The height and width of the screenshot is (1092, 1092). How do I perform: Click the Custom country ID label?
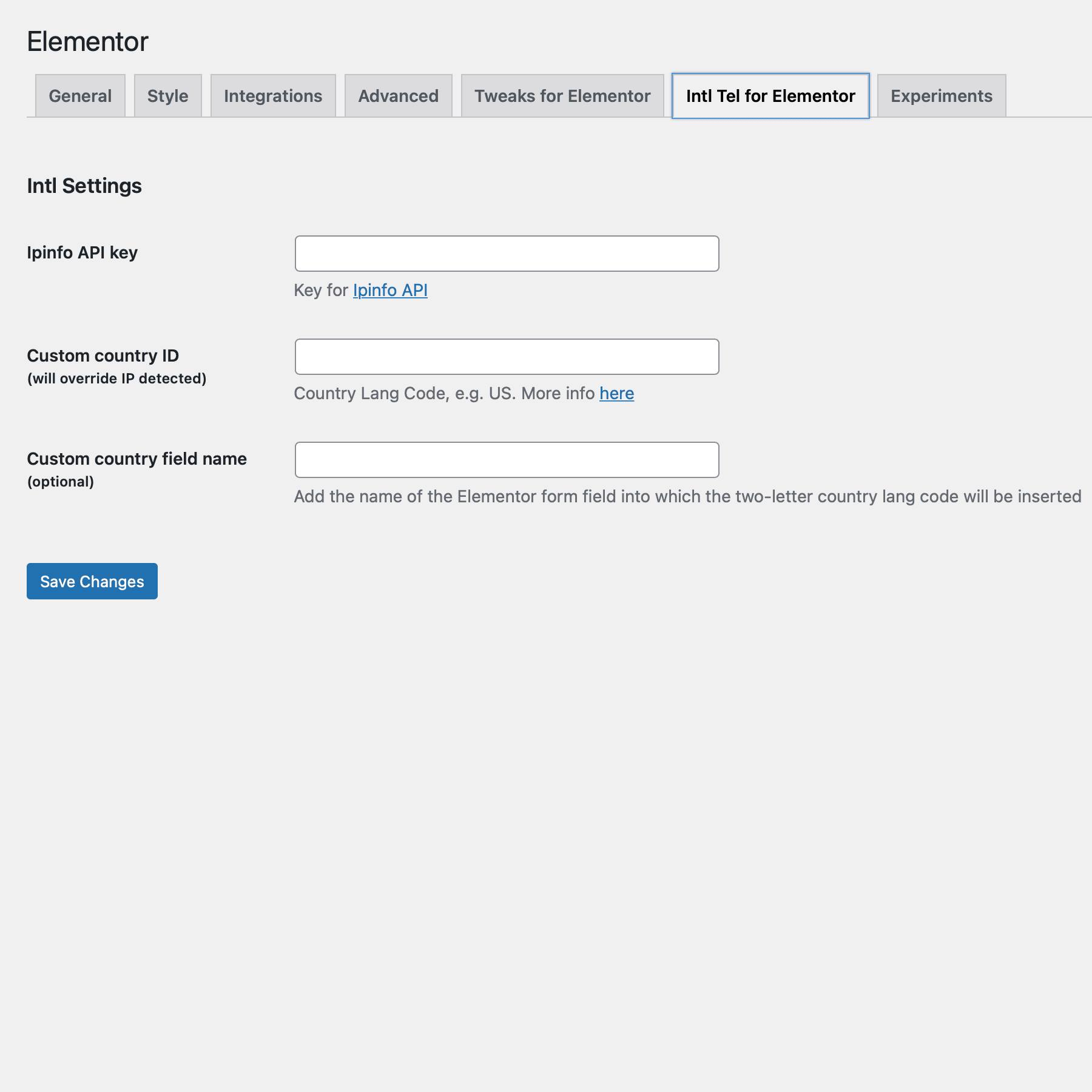(103, 356)
